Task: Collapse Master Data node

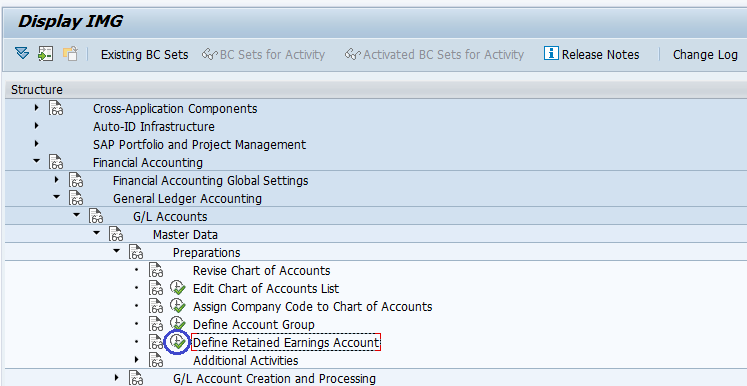Action: tap(97, 234)
